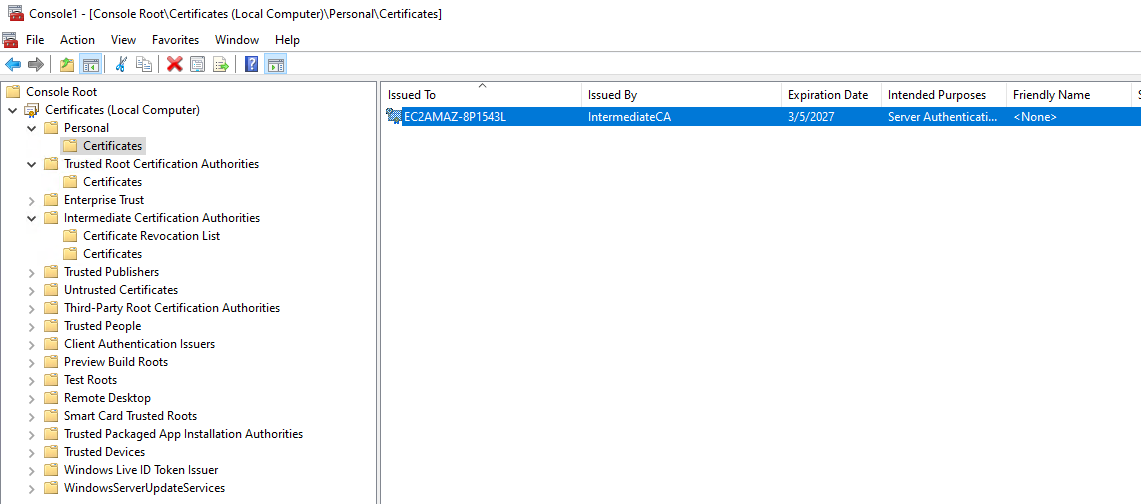Collapse Certificates (Local Computer) node
The image size is (1141, 504).
(x=12, y=110)
